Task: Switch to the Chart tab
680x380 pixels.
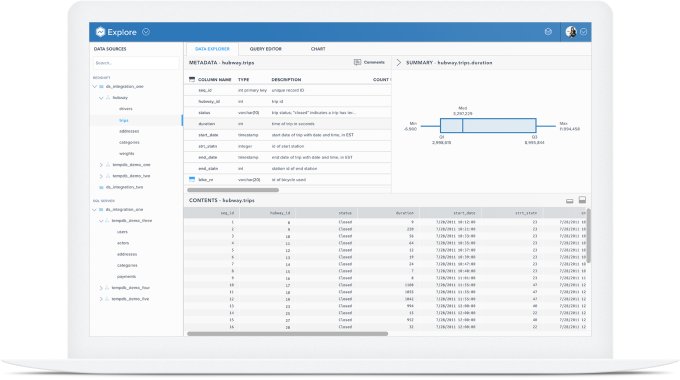Action: click(x=318, y=49)
